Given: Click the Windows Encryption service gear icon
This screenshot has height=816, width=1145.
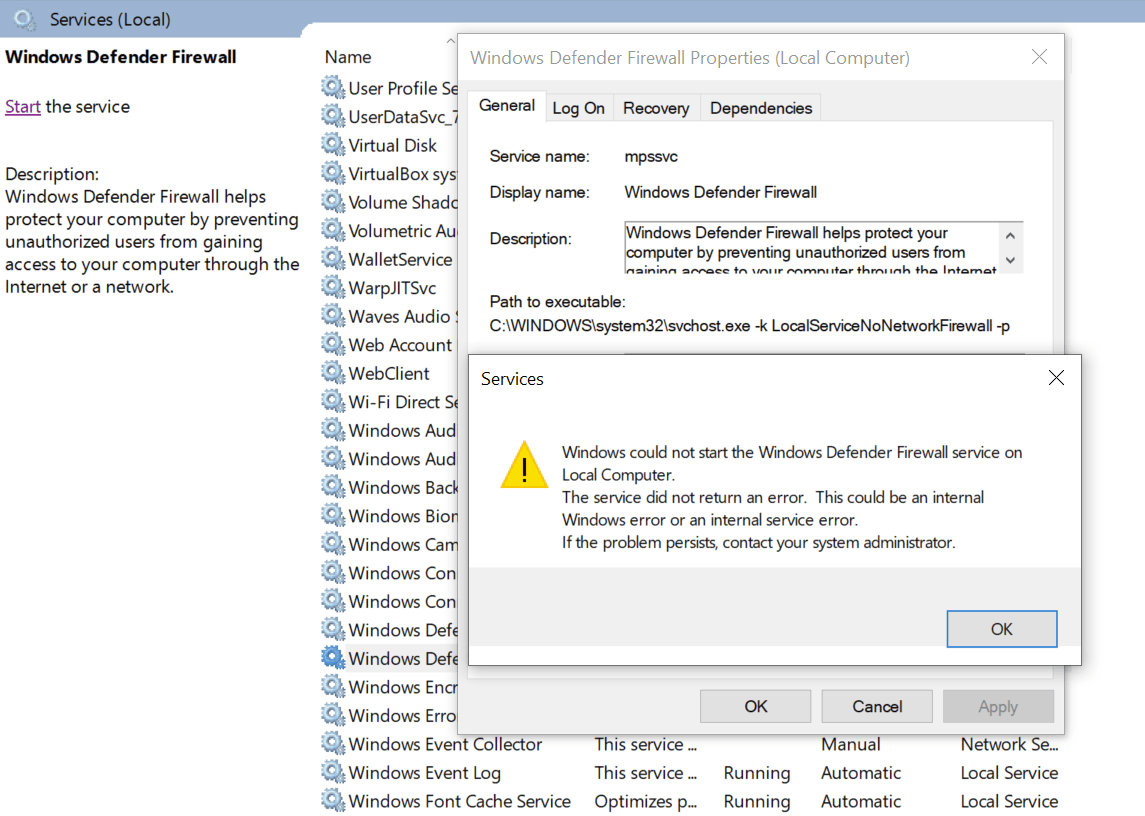Looking at the screenshot, I should click(333, 686).
